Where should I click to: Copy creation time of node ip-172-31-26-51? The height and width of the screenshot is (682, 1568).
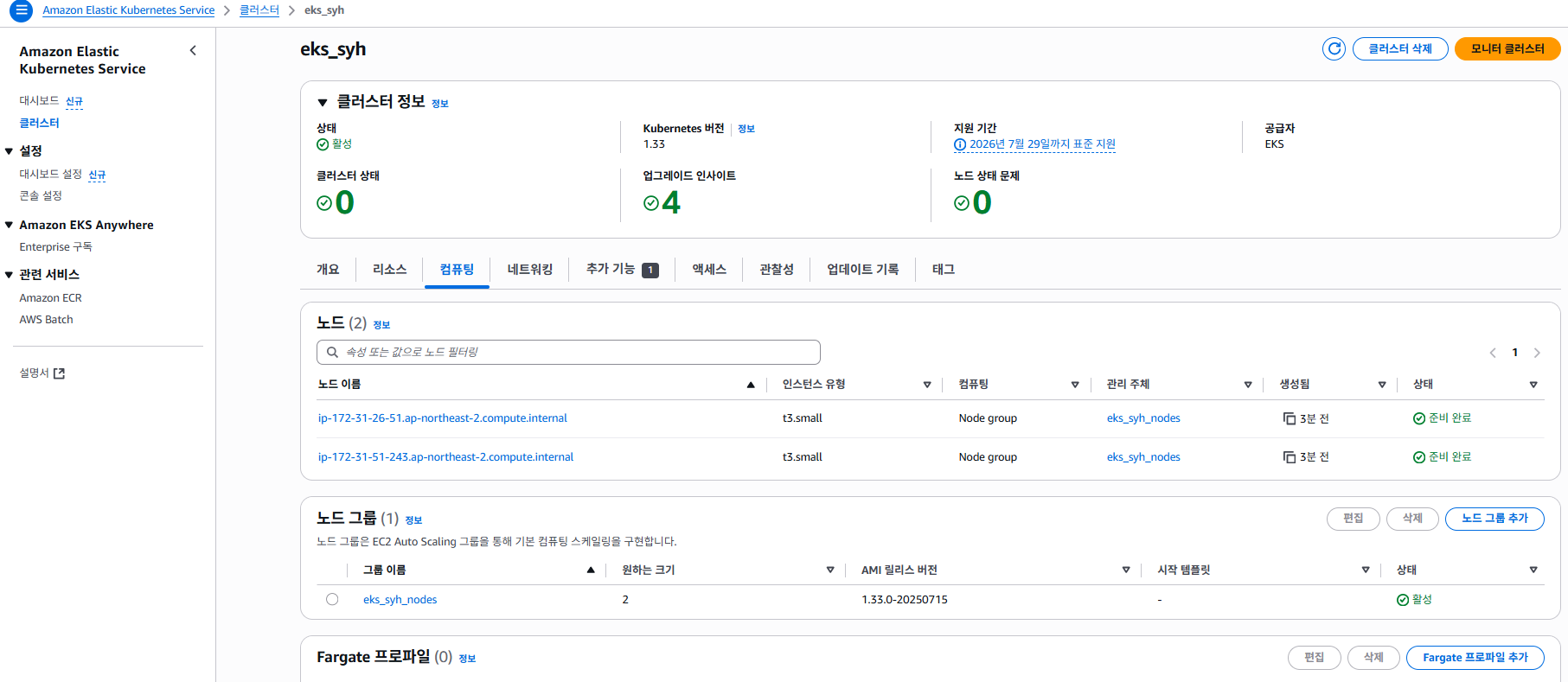click(x=1290, y=418)
